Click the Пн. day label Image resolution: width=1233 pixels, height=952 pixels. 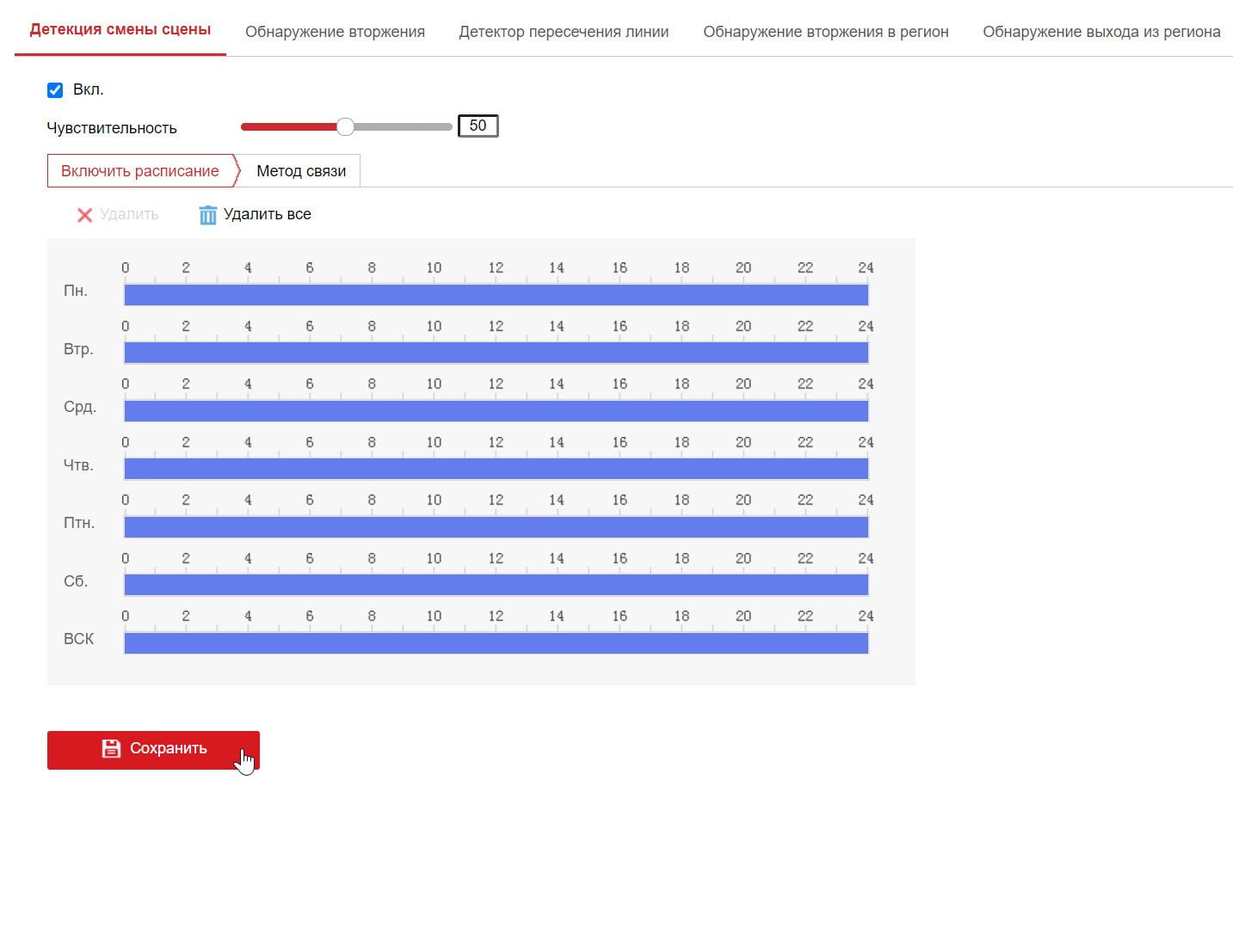coord(76,291)
